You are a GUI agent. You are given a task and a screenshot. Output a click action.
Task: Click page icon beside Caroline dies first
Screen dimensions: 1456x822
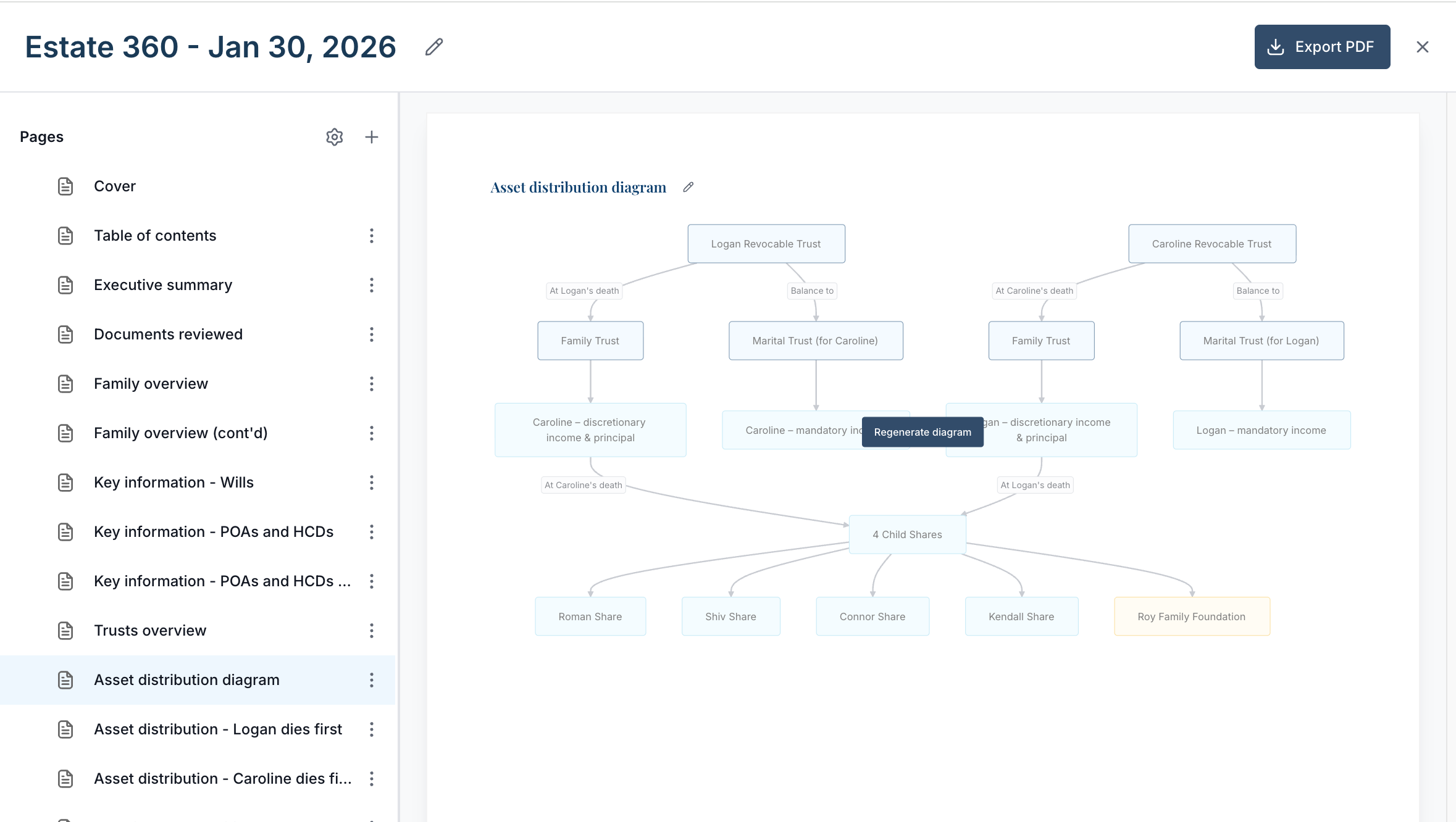(x=65, y=779)
